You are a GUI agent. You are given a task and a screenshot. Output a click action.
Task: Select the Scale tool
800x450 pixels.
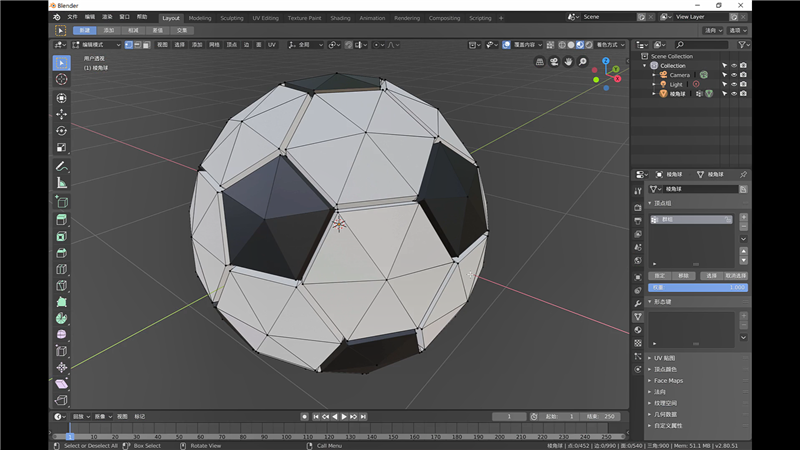62,148
